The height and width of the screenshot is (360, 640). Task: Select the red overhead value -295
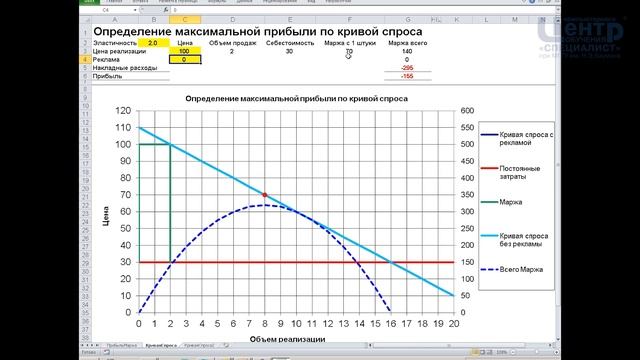(x=407, y=68)
